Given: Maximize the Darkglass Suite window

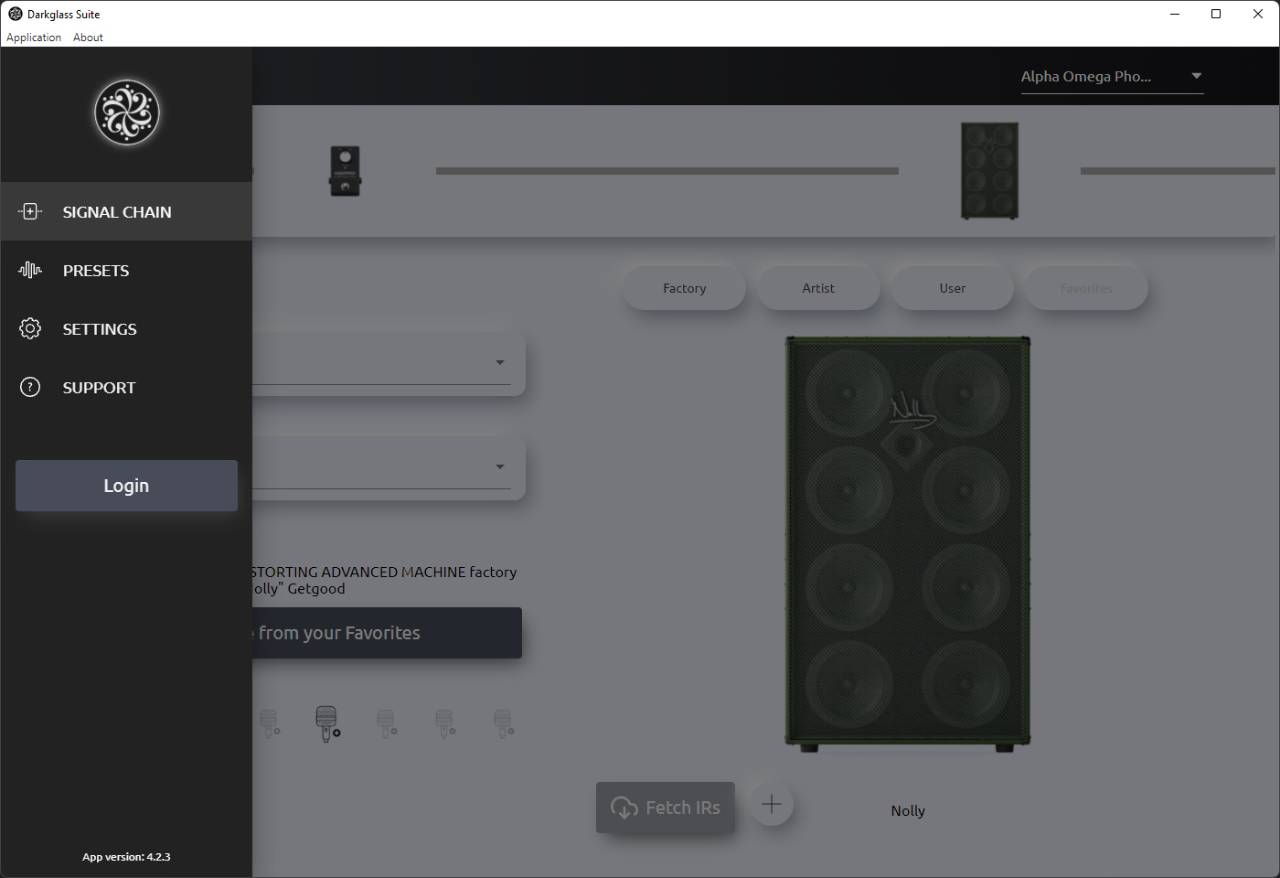Looking at the screenshot, I should pyautogui.click(x=1216, y=14).
